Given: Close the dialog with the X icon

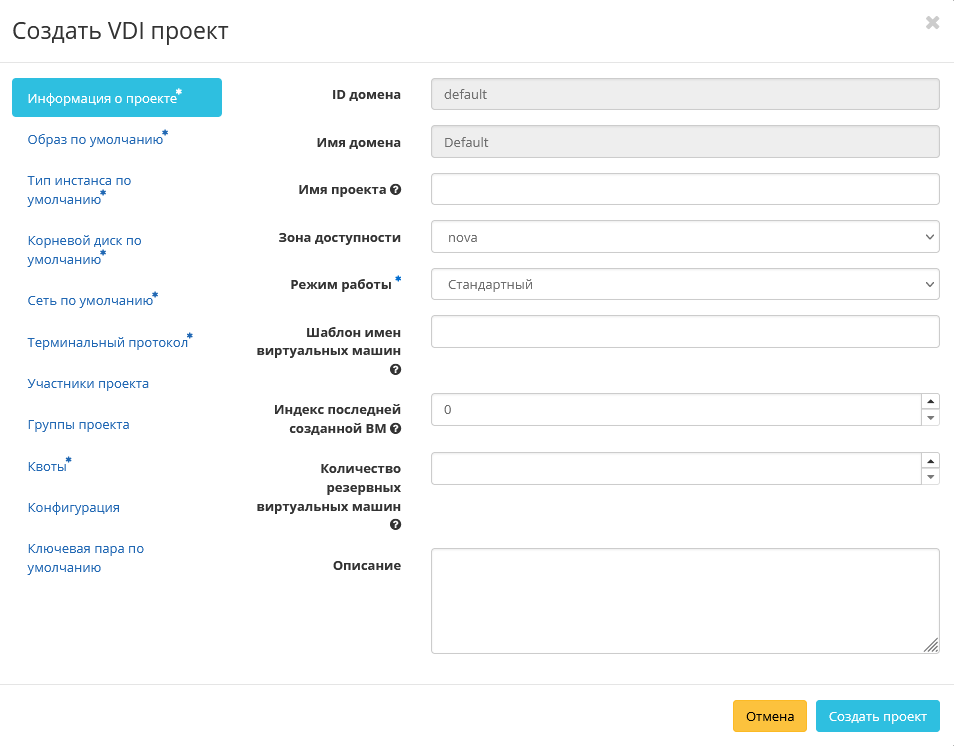Looking at the screenshot, I should [x=932, y=23].
